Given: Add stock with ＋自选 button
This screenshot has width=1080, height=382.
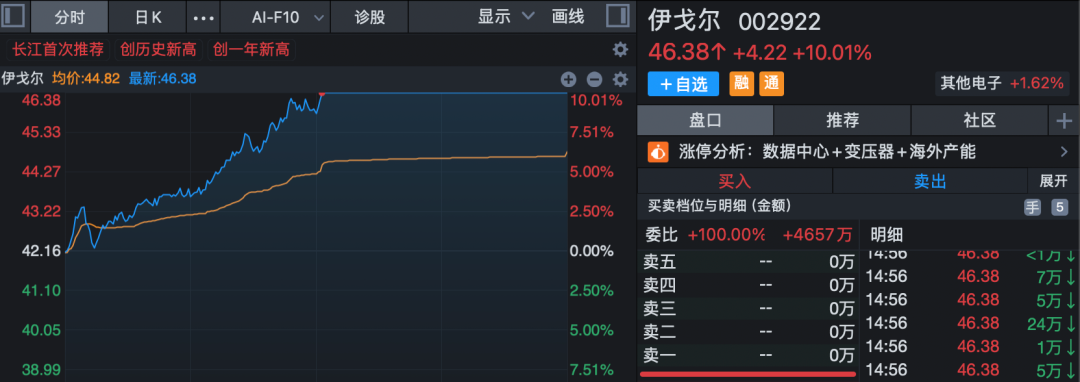Looking at the screenshot, I should 683,84.
